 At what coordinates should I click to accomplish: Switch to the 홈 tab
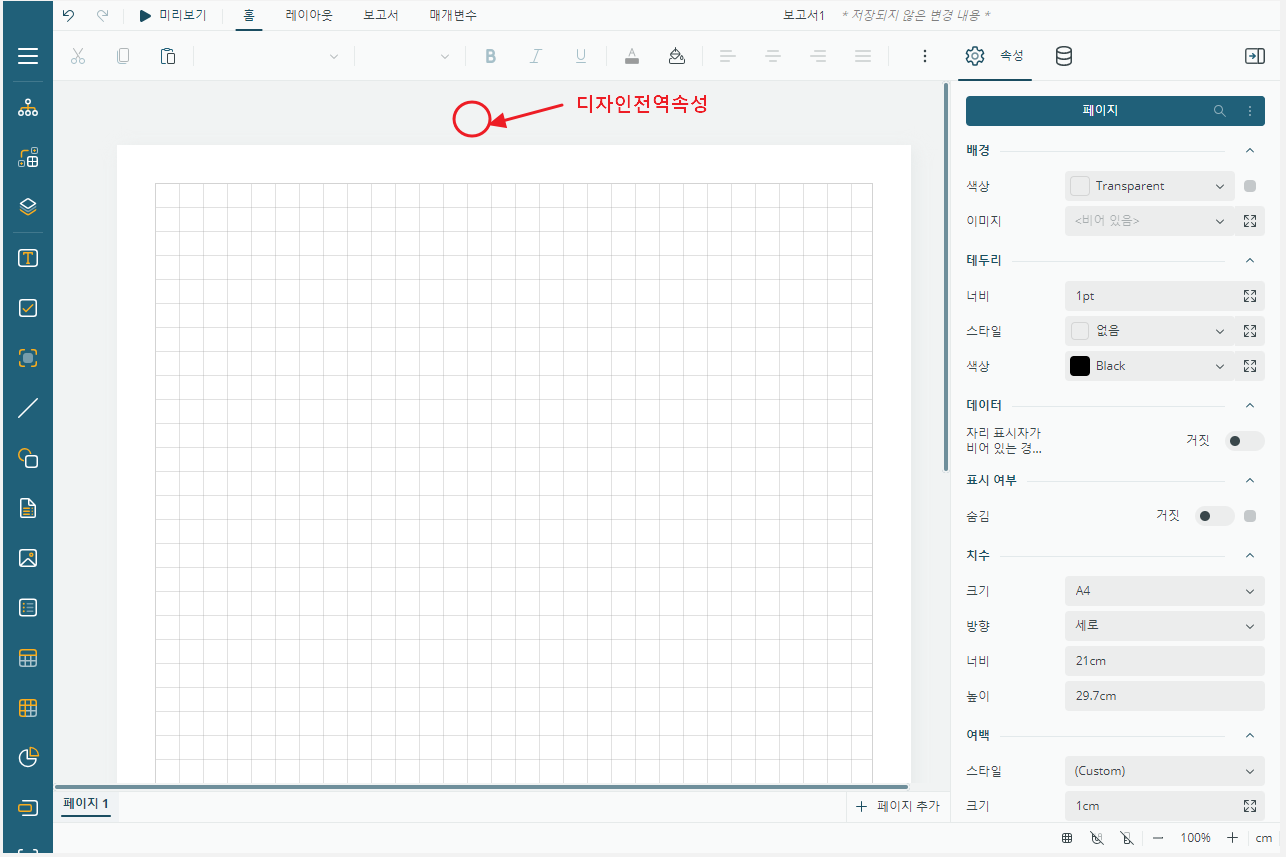249,15
